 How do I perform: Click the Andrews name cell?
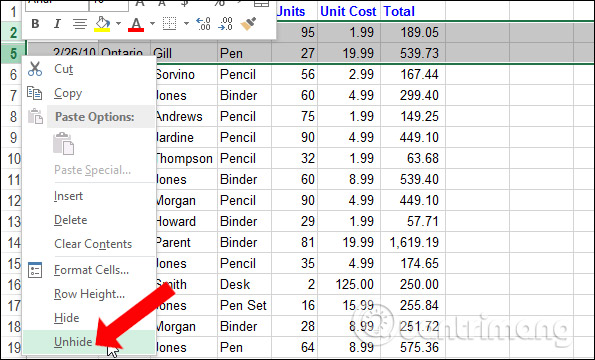pyautogui.click(x=186, y=116)
